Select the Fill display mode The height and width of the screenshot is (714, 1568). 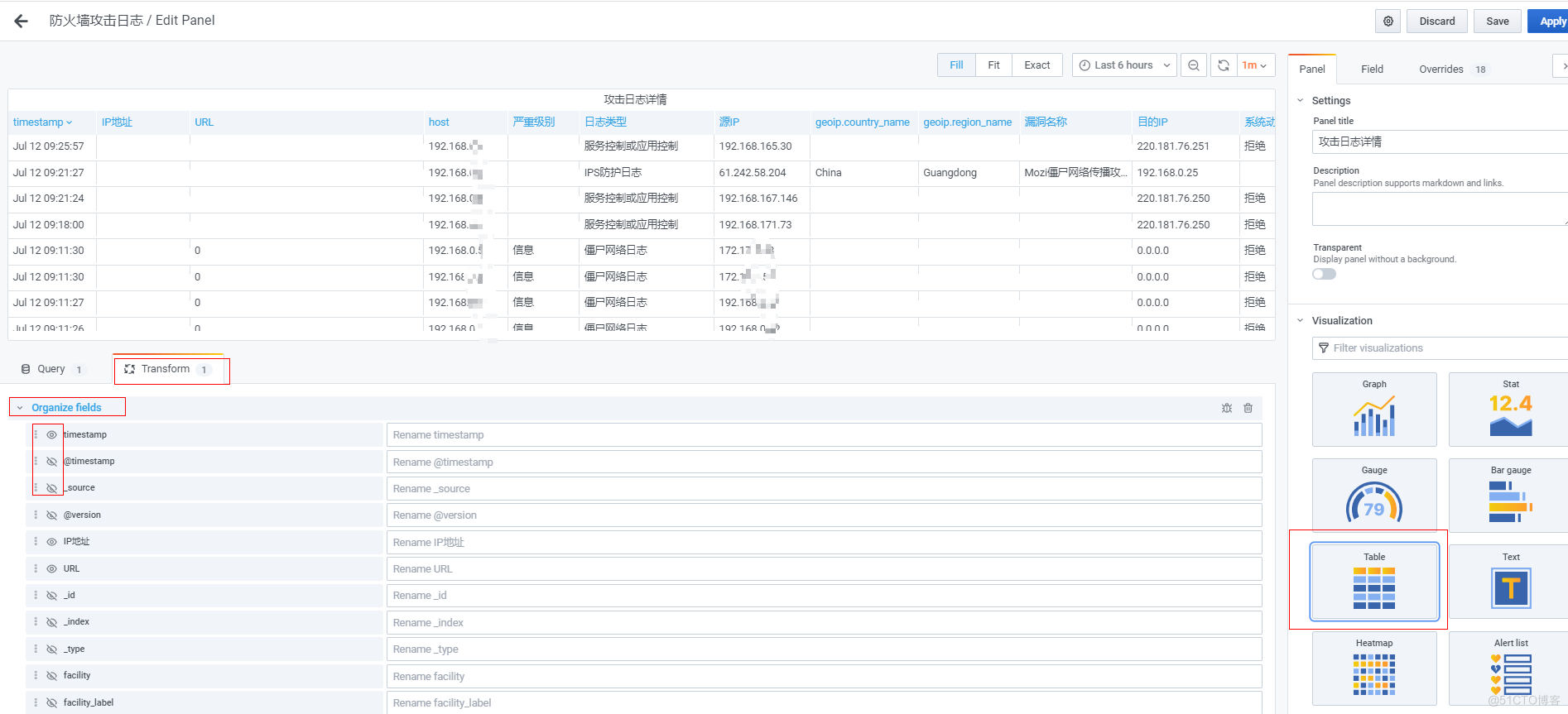[x=956, y=65]
